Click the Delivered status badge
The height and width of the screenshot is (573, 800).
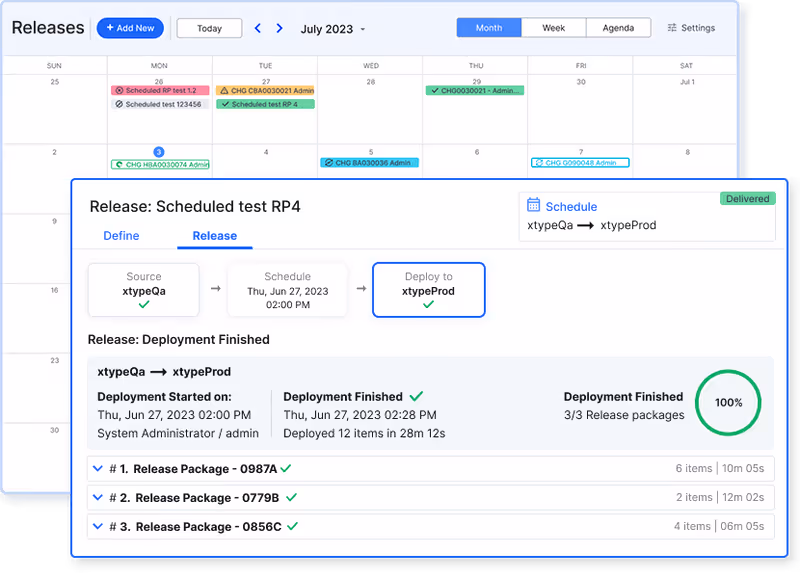747,198
